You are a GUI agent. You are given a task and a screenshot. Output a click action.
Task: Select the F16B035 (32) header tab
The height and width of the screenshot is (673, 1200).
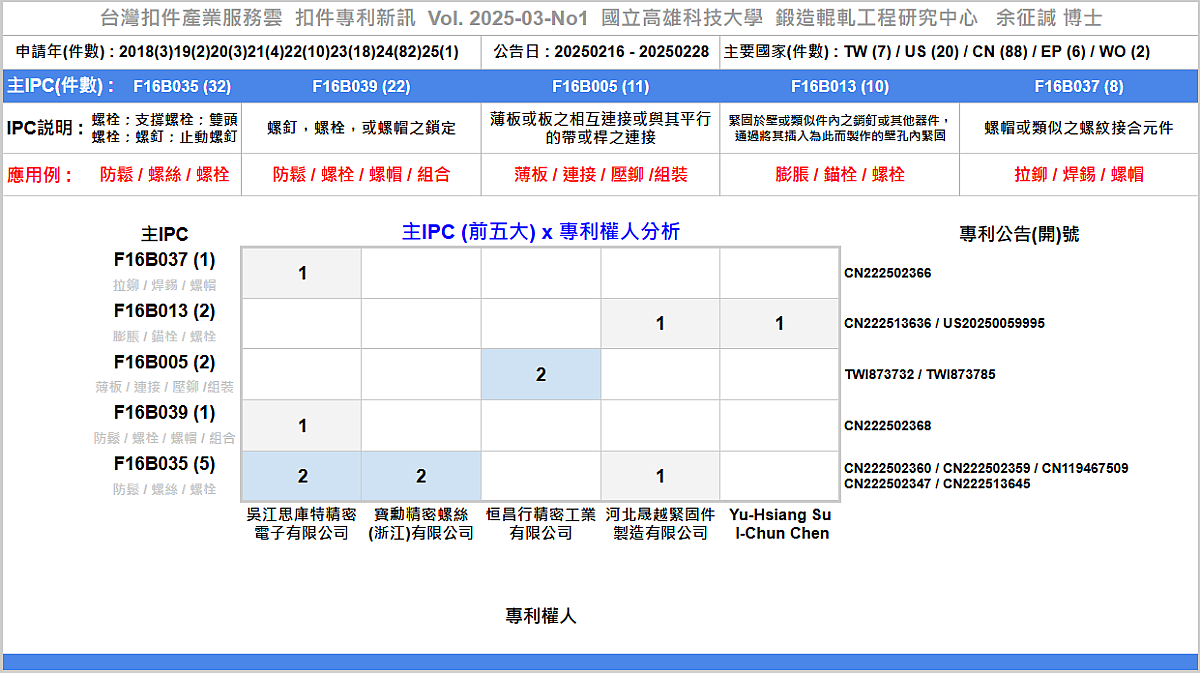(181, 87)
